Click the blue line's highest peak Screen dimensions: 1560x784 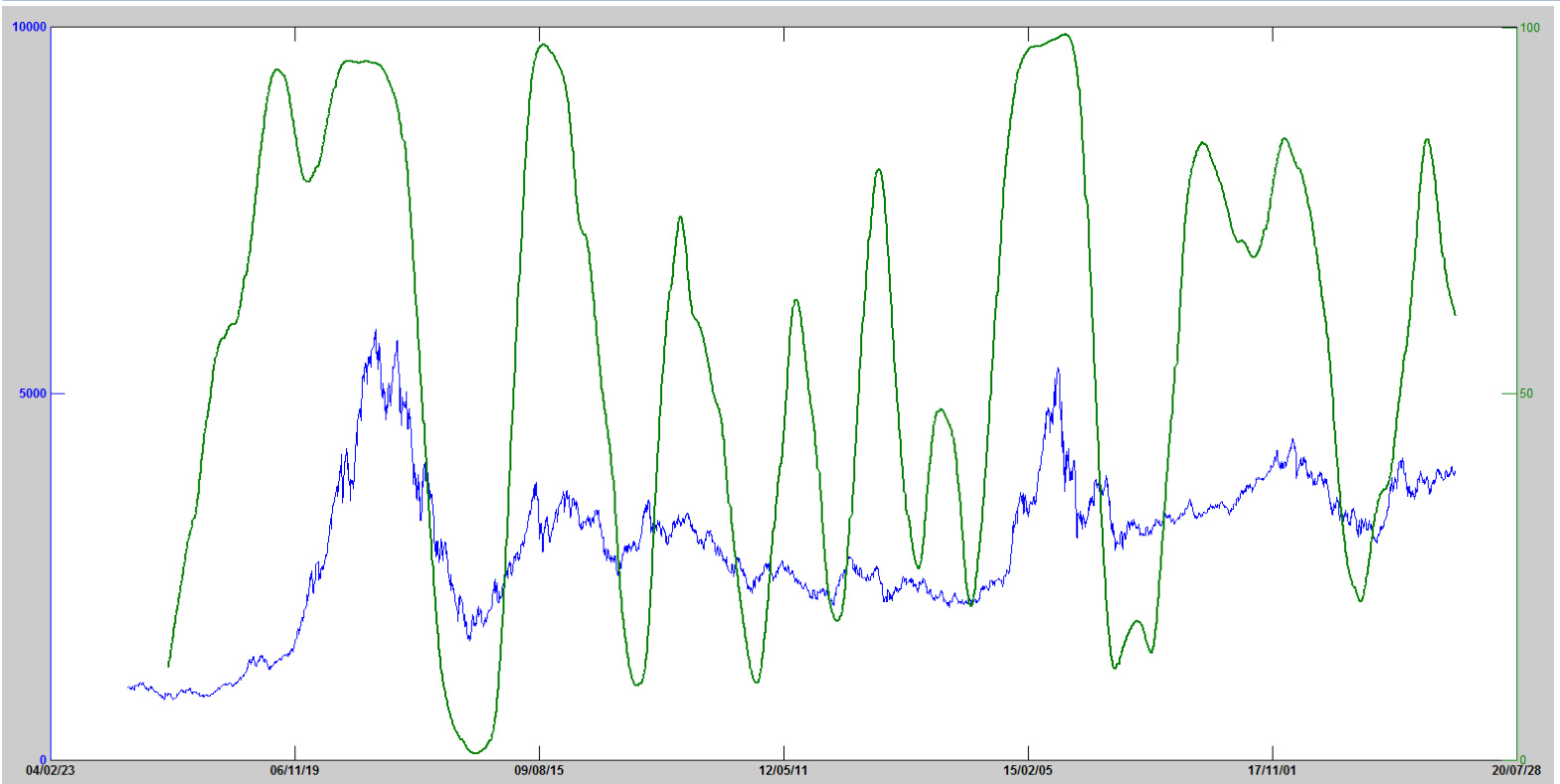[x=376, y=331]
